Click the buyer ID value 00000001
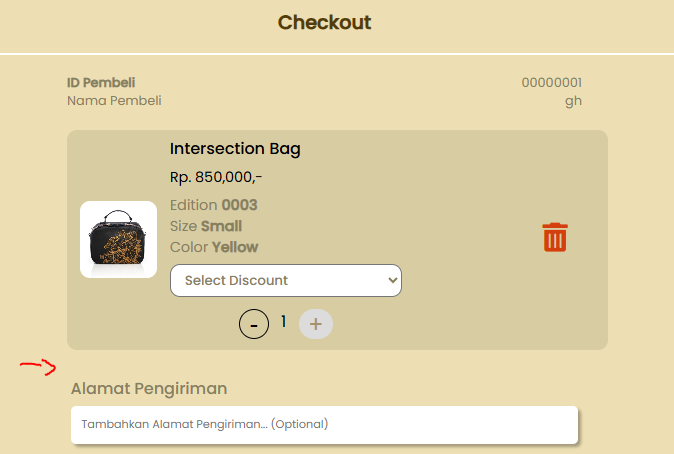This screenshot has width=674, height=454. pyautogui.click(x=551, y=83)
